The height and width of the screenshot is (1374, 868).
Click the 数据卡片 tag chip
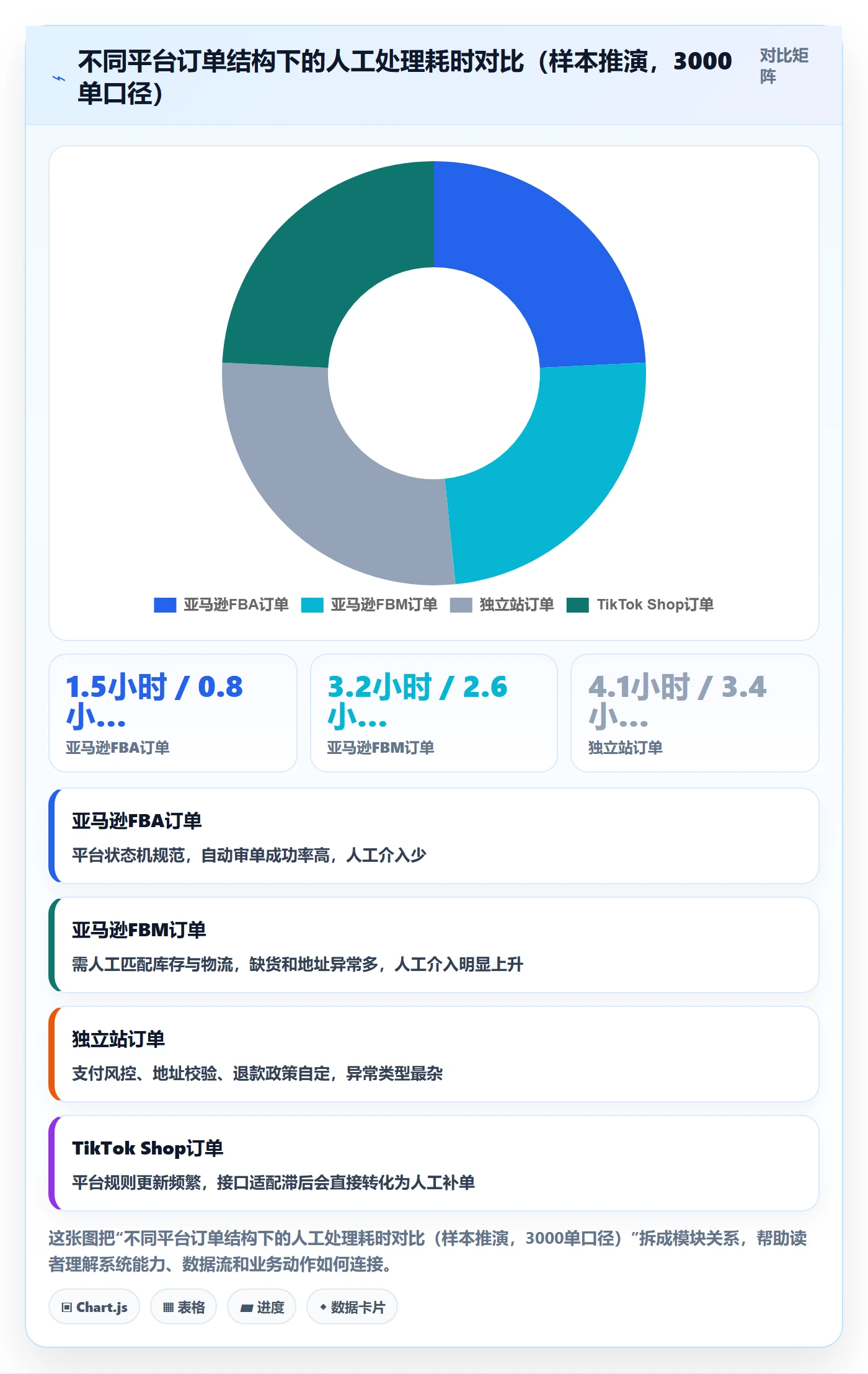[352, 1307]
